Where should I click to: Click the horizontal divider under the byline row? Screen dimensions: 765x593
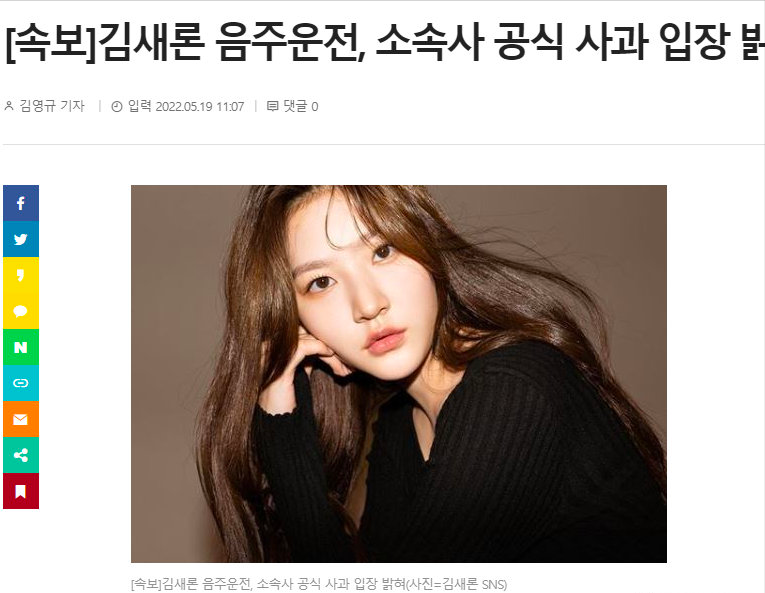point(383,144)
